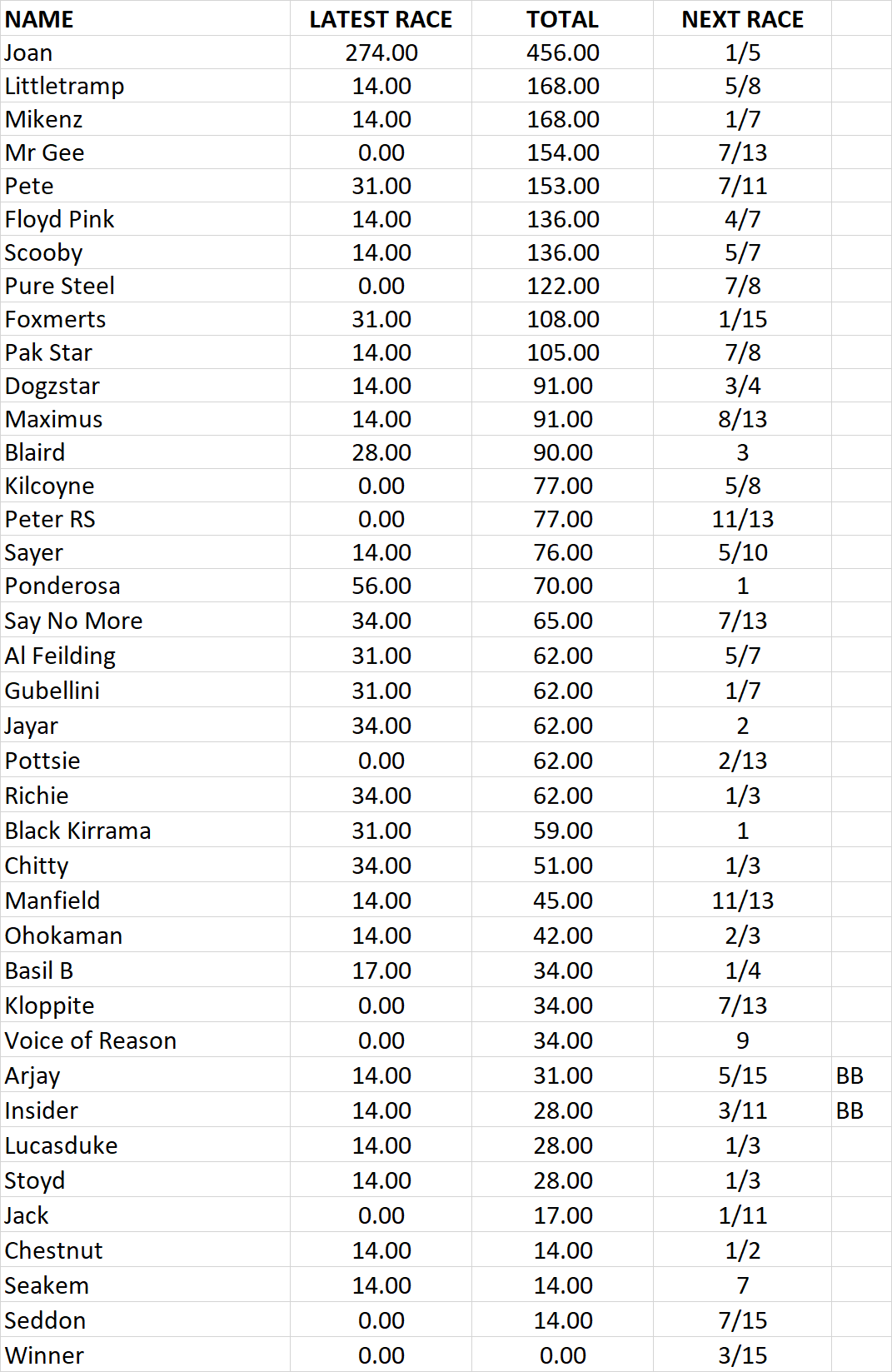Select the 274.00 latest race cell
892x1372 pixels.
pyautogui.click(x=381, y=52)
